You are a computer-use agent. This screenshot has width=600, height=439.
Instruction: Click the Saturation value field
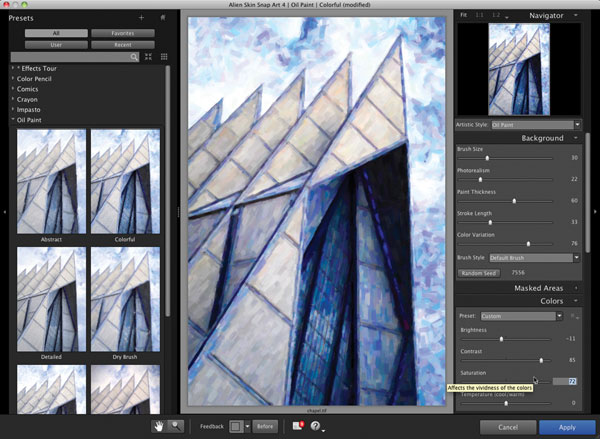click(x=565, y=381)
